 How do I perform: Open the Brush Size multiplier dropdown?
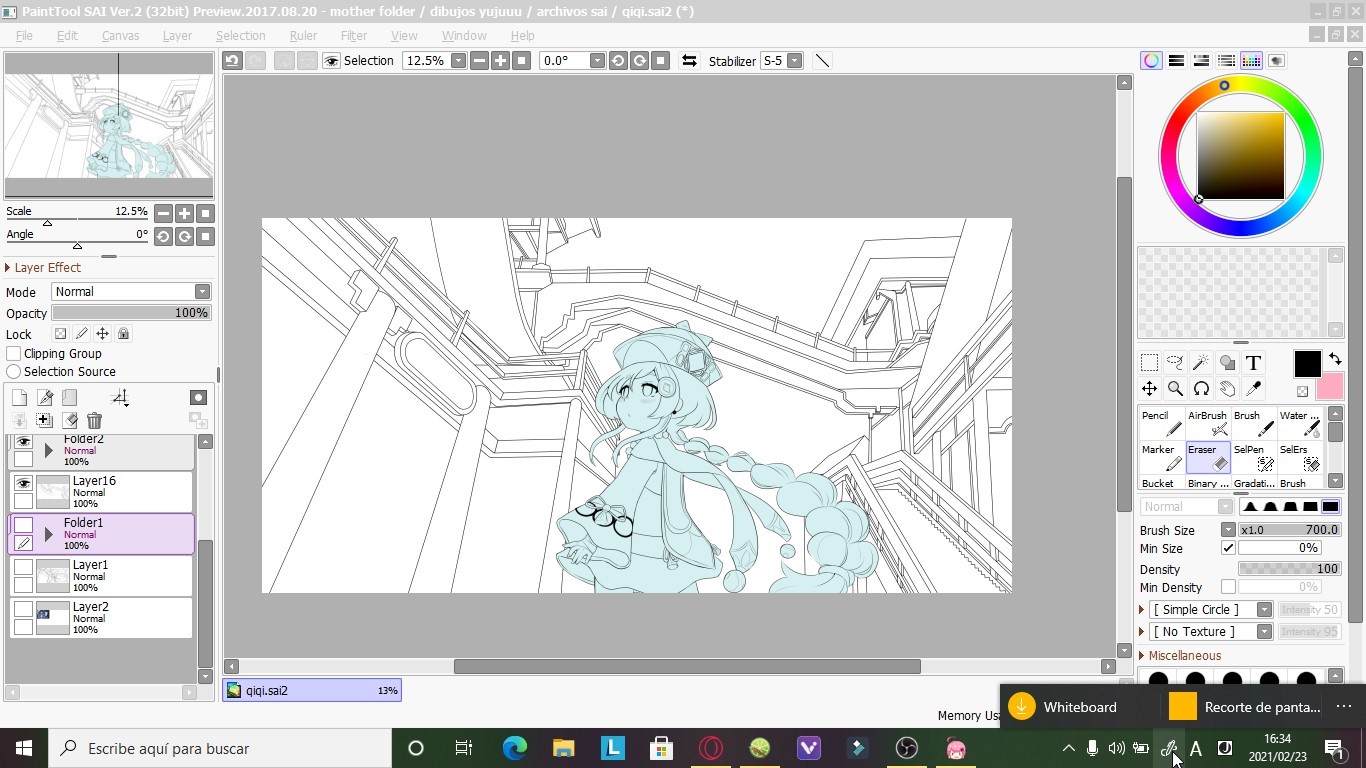(x=1228, y=530)
